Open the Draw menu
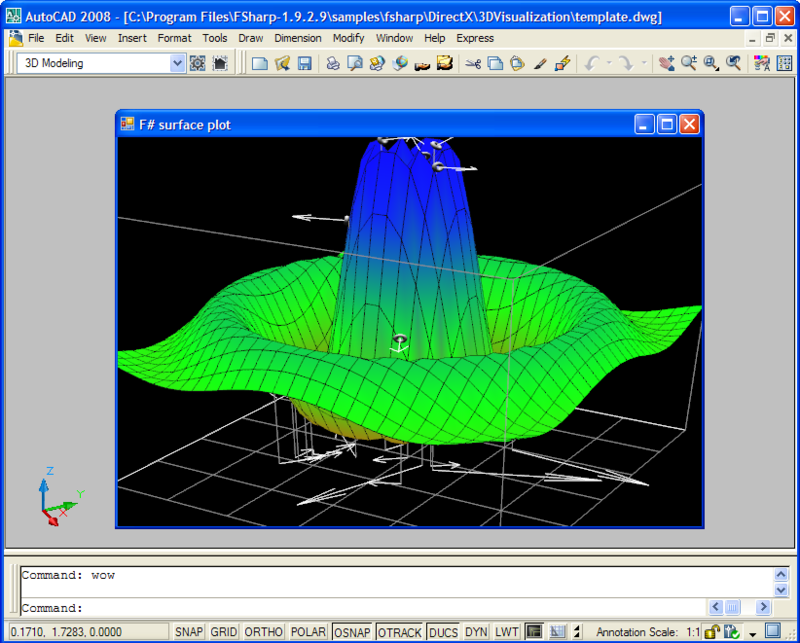 (x=251, y=38)
